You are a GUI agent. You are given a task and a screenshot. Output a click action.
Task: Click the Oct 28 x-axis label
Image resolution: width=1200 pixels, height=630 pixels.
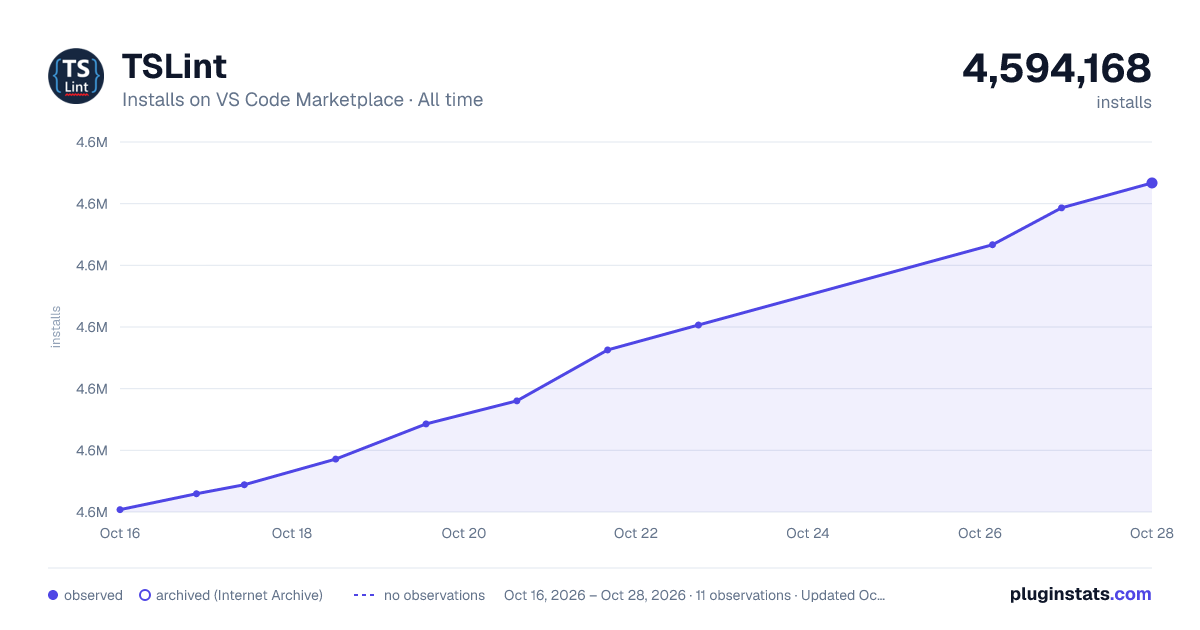point(1150,533)
